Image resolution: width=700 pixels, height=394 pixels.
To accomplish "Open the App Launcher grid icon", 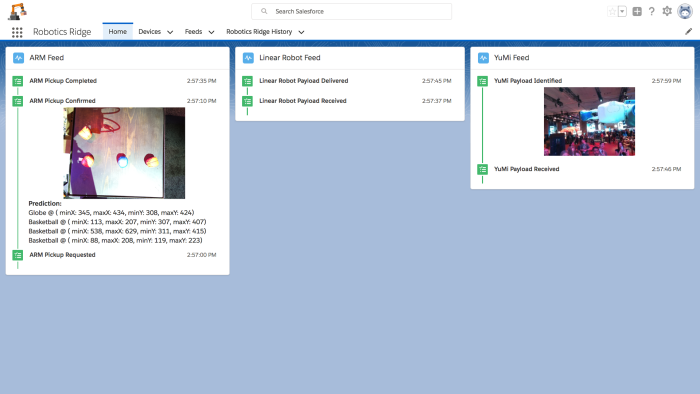I will click(17, 32).
